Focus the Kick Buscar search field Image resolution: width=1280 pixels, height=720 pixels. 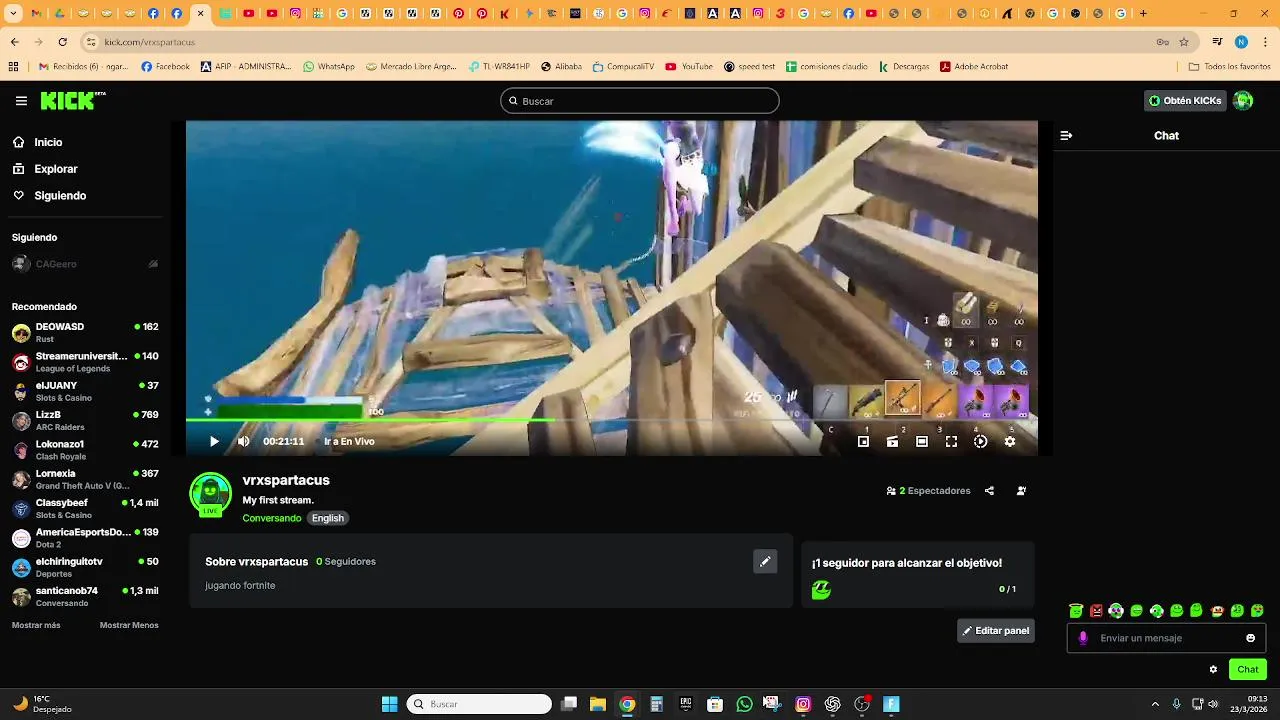click(640, 101)
